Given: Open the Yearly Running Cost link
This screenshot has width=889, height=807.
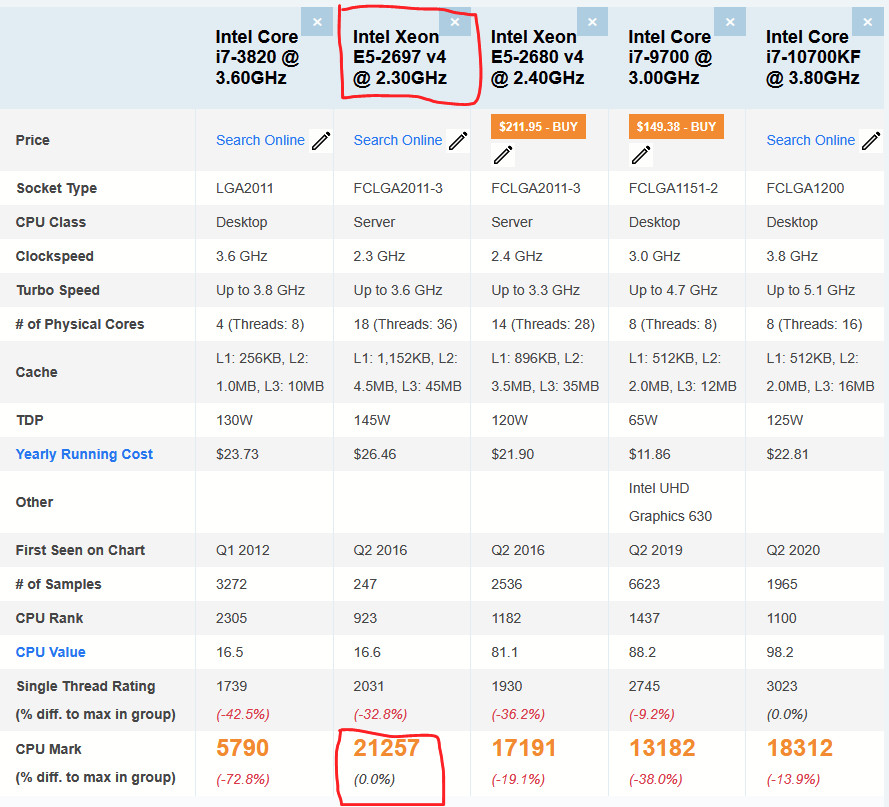Looking at the screenshot, I should point(84,454).
